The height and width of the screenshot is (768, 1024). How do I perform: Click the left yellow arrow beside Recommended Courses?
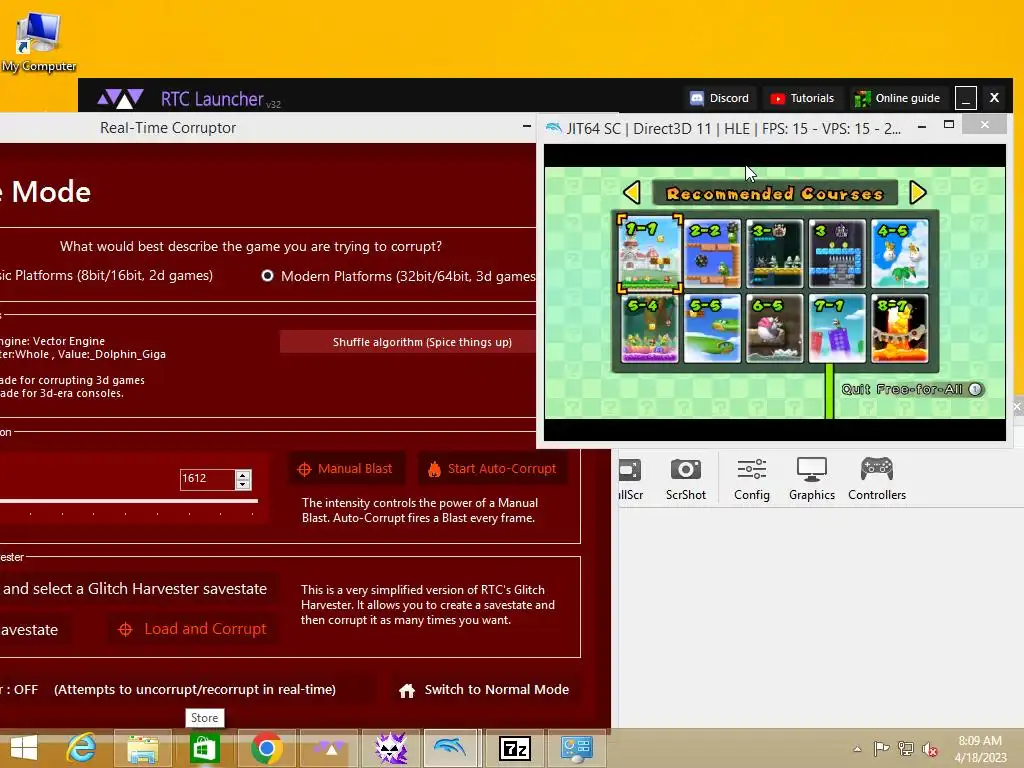pyautogui.click(x=632, y=193)
